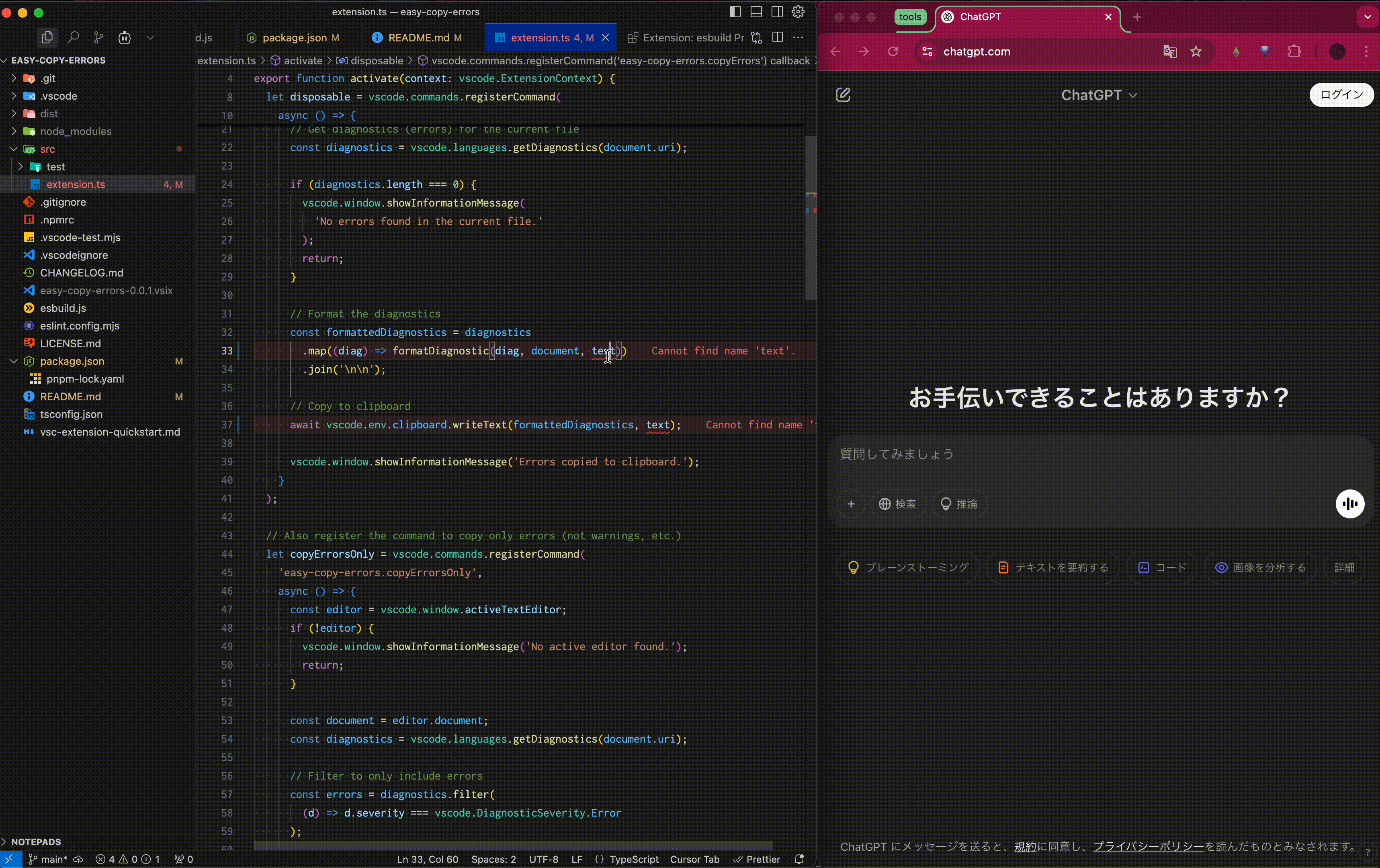This screenshot has width=1380, height=868.
Task: Start a new chat in ChatGPT
Action: click(843, 94)
